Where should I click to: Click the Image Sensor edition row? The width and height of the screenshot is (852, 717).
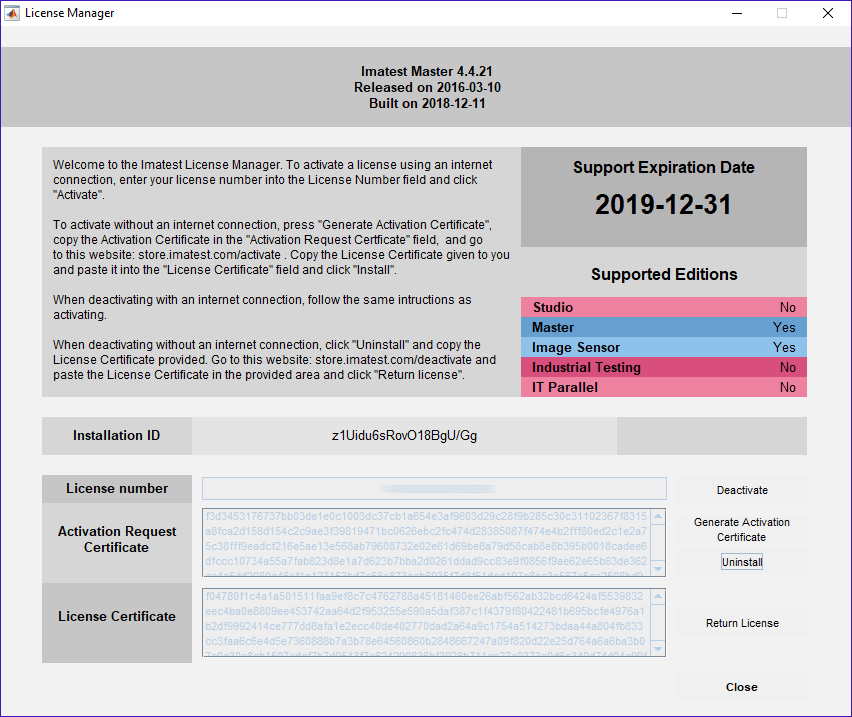(663, 348)
